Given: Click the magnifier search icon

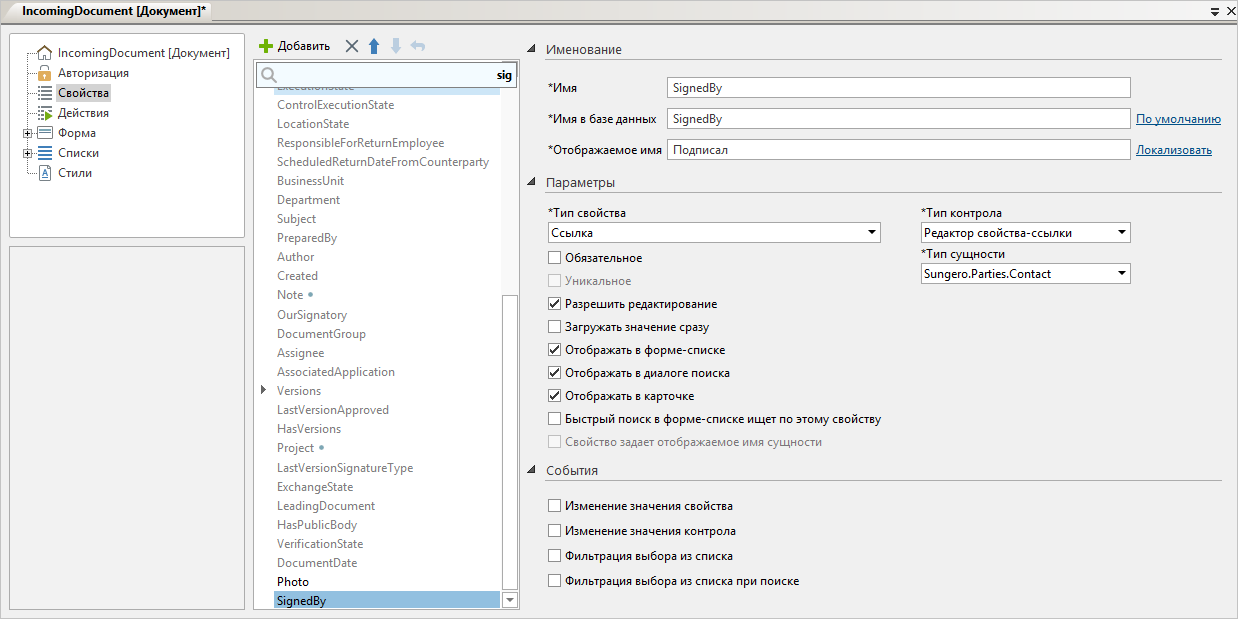Looking at the screenshot, I should pyautogui.click(x=267, y=75).
